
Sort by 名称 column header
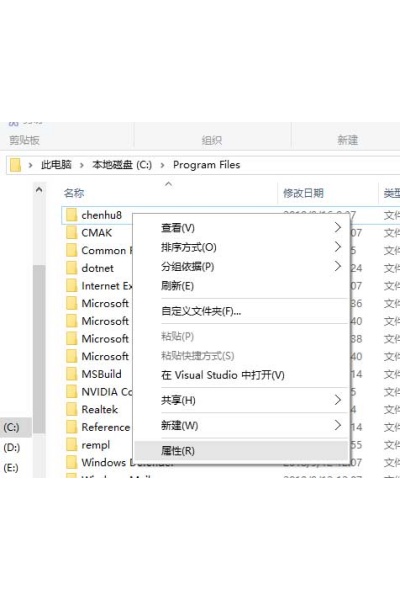(x=74, y=193)
